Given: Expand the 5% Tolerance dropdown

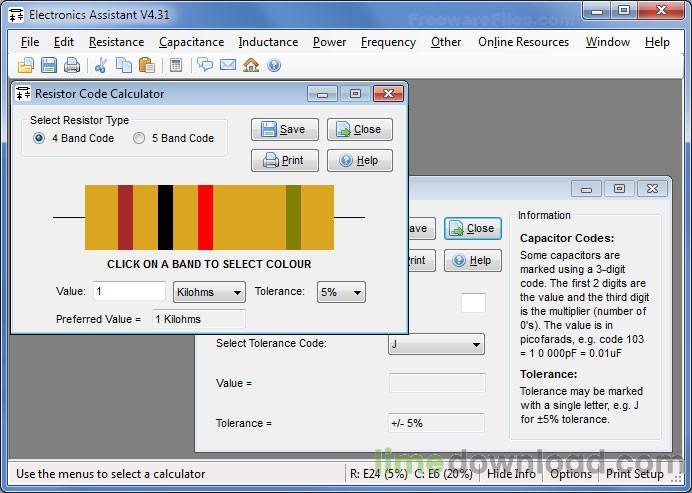Looking at the screenshot, I should click(341, 292).
